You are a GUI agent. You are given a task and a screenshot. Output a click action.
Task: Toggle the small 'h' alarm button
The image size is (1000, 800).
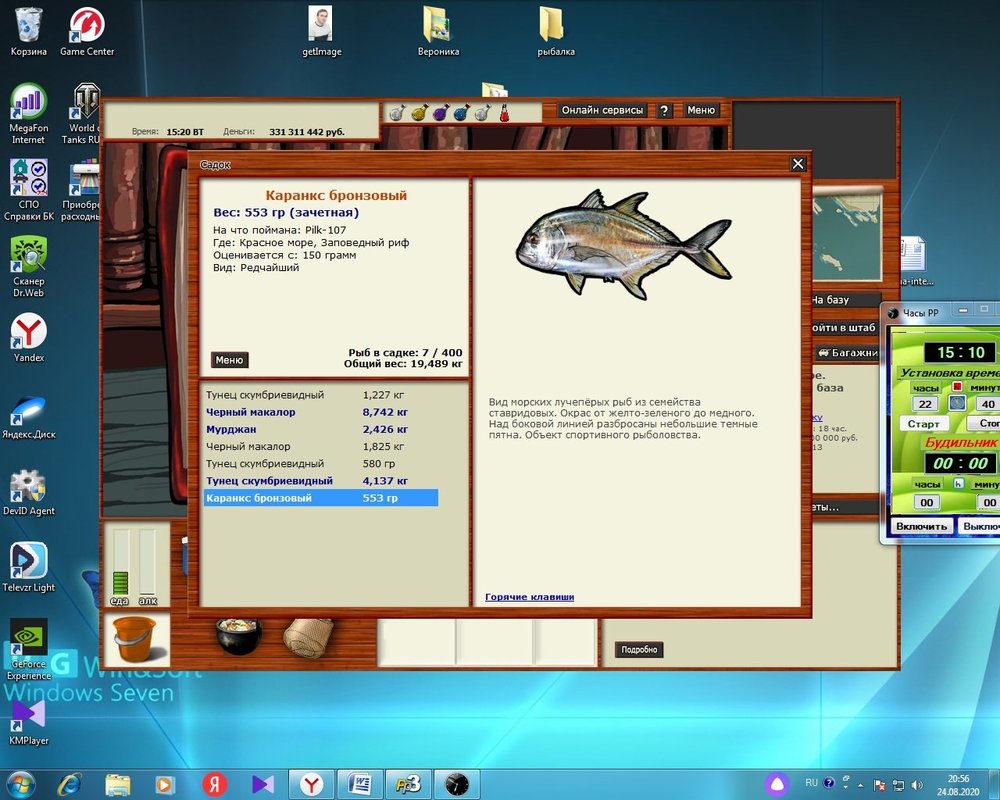957,484
